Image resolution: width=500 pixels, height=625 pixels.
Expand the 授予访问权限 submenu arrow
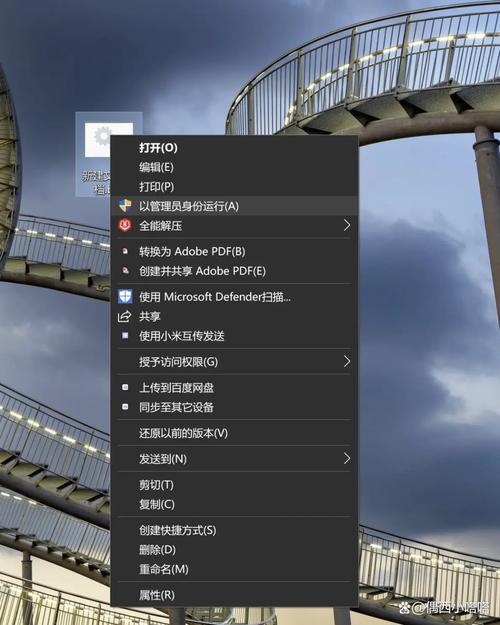tap(347, 362)
